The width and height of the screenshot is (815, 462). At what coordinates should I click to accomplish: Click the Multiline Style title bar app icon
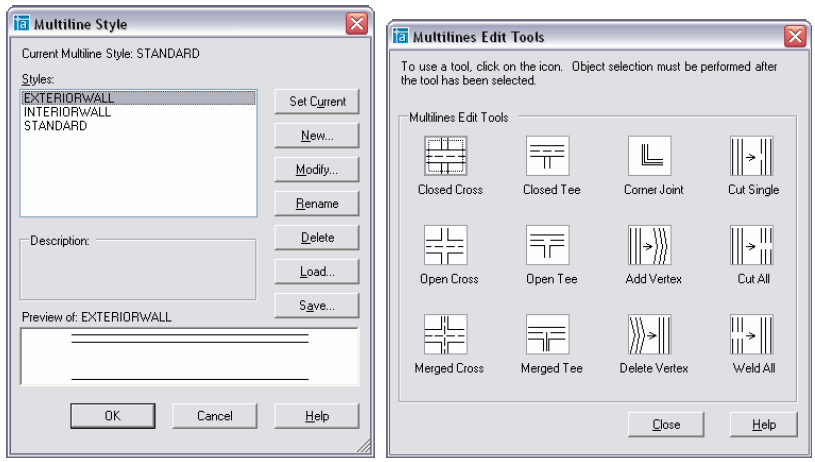(x=21, y=23)
